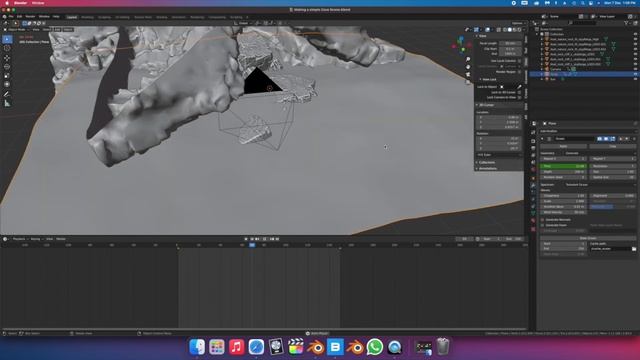
Task: Click the zoom magnifier viewport icon
Action: [x=468, y=60]
